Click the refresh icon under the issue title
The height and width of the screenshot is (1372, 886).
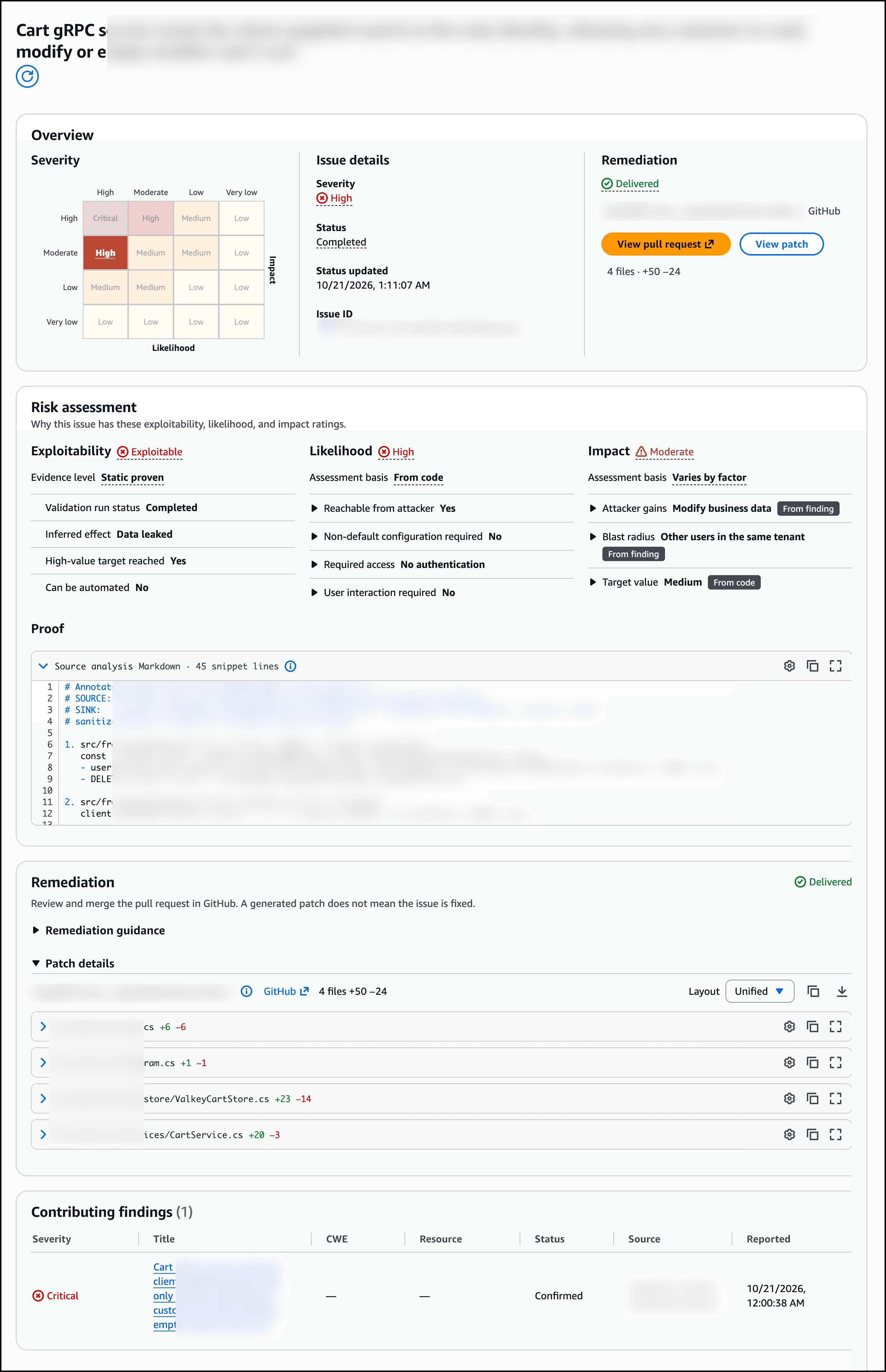27,76
